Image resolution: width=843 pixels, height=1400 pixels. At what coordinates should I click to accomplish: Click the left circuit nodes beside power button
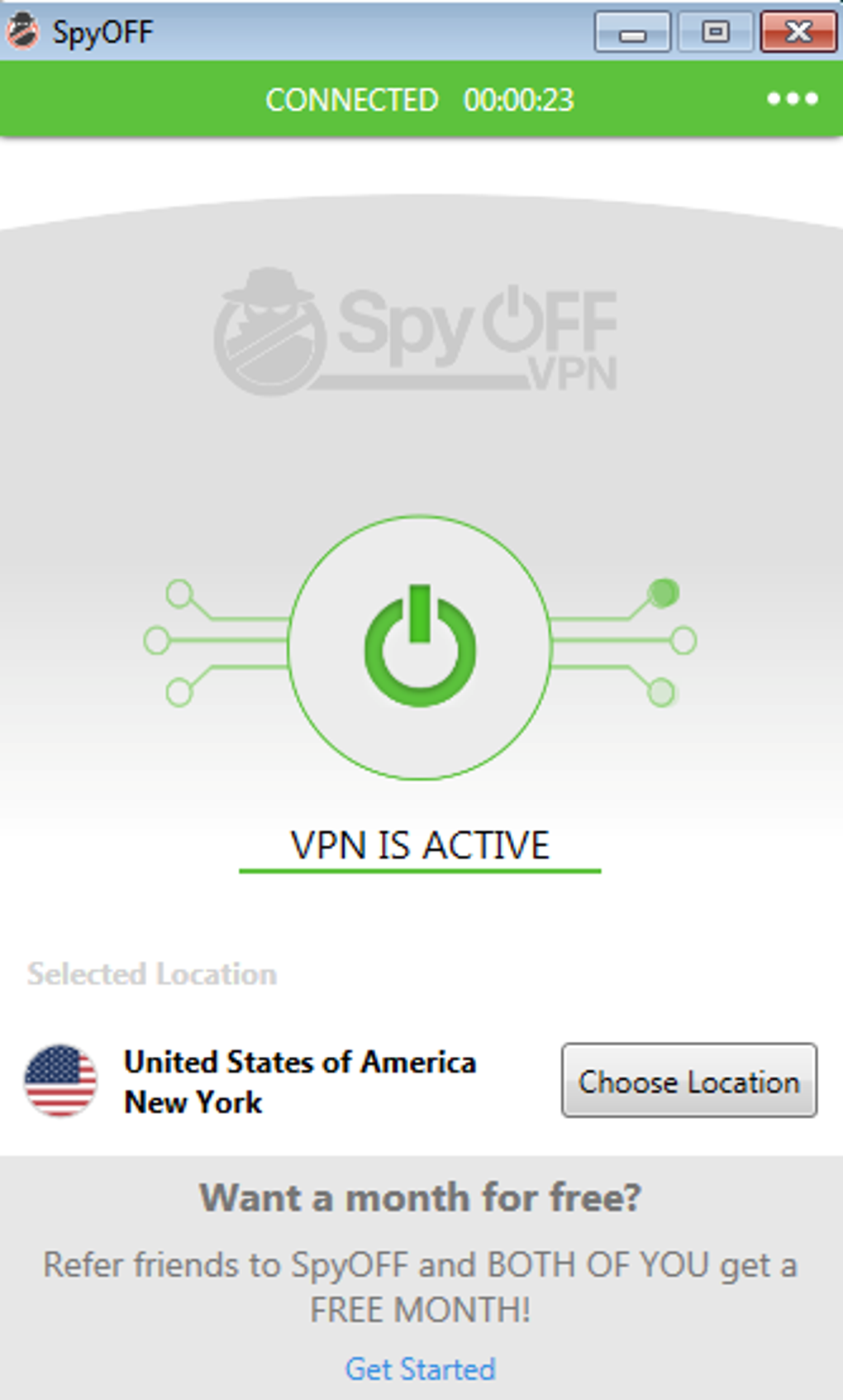pos(178,641)
